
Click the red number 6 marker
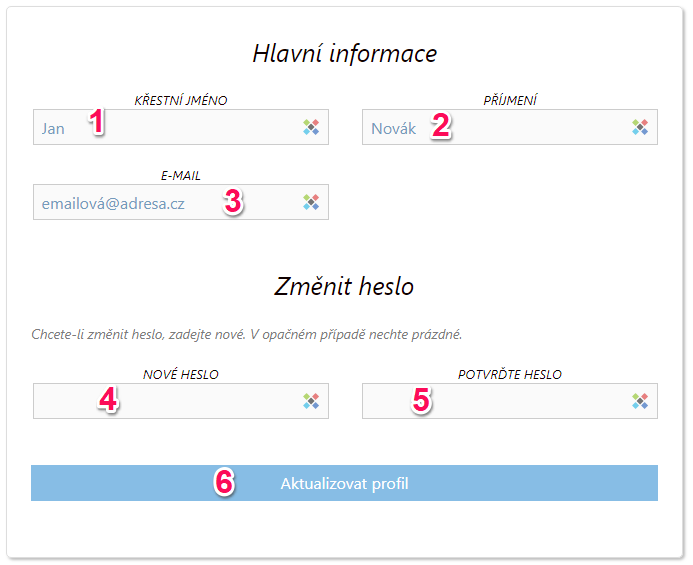pos(225,482)
